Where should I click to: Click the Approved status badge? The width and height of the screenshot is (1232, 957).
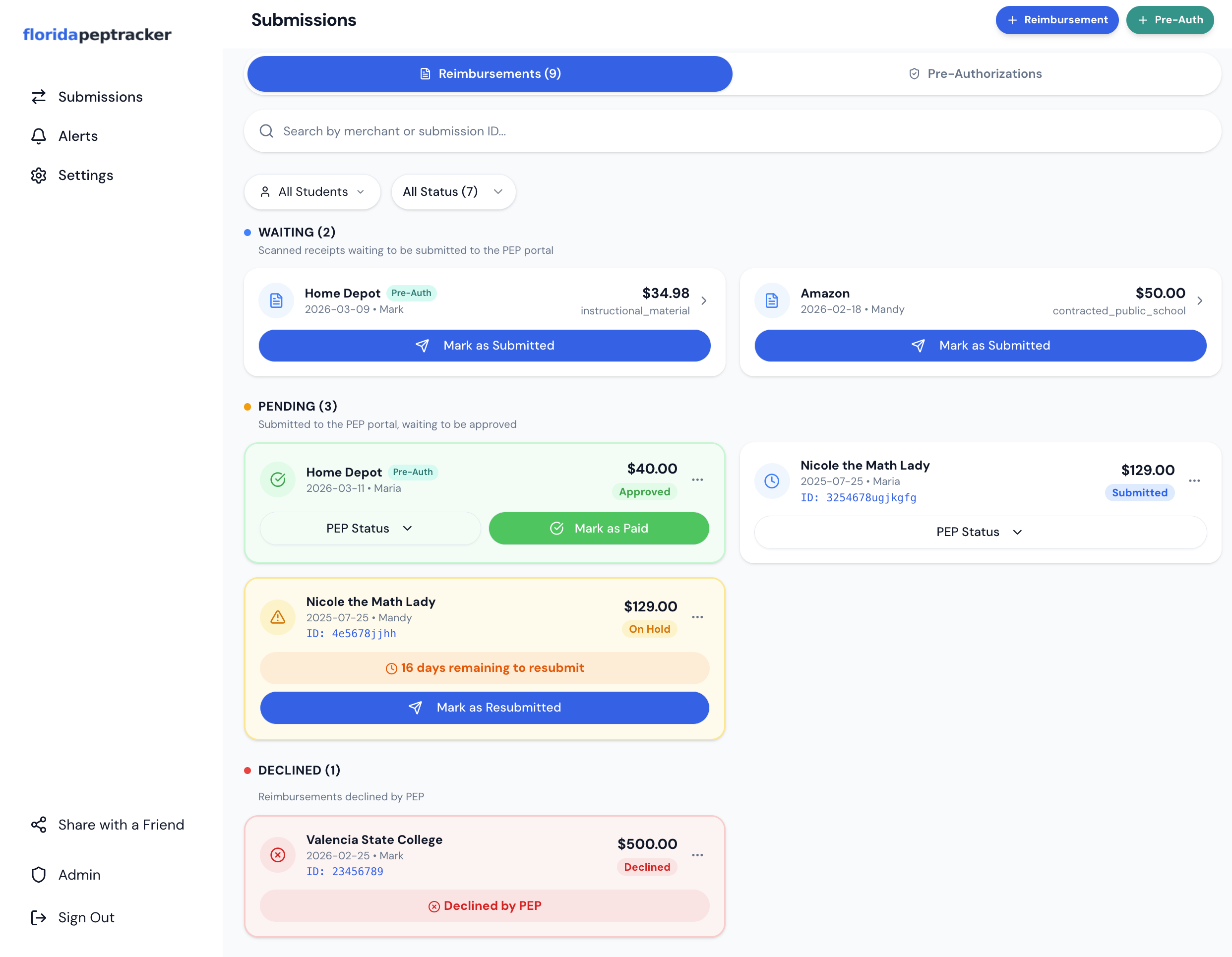(x=644, y=492)
